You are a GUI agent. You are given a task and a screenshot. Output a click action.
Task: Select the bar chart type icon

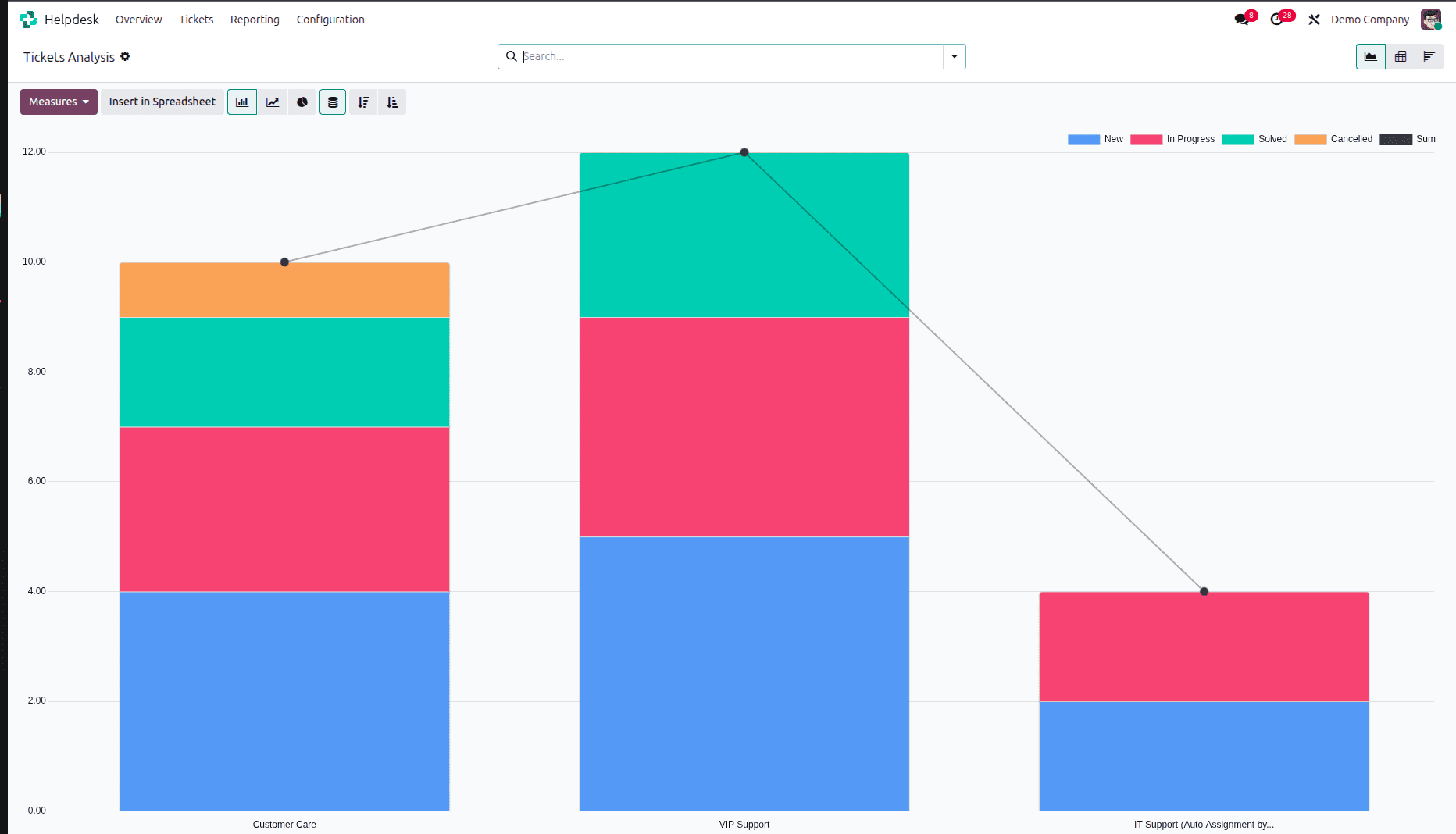click(241, 102)
